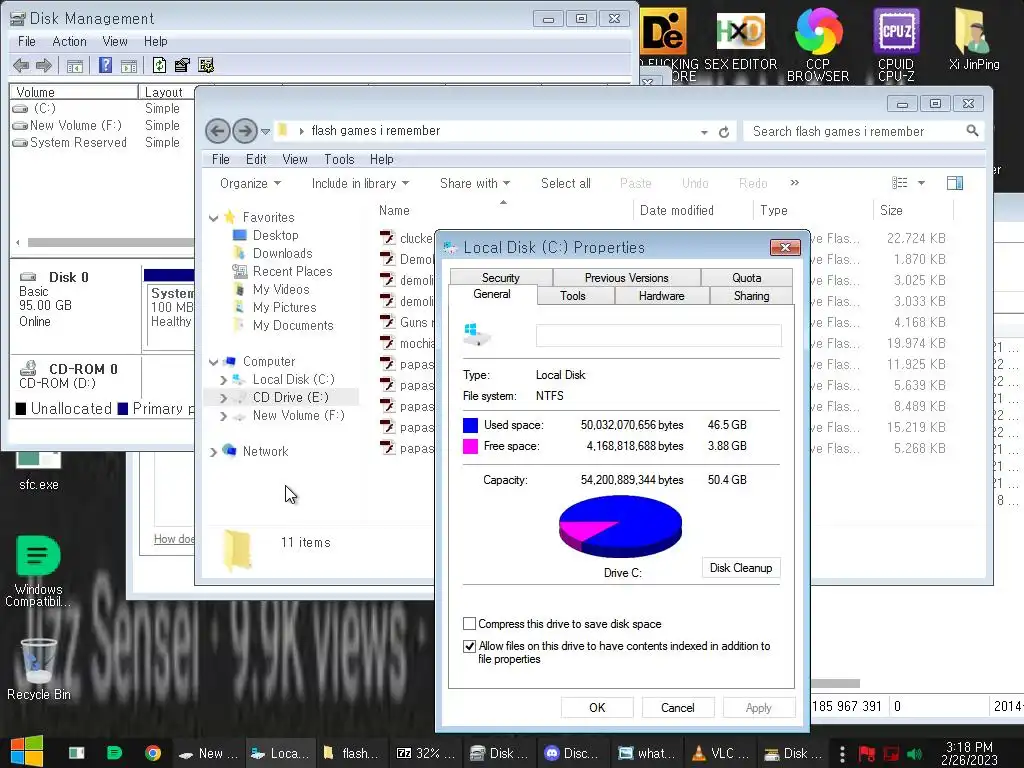This screenshot has width=1024, height=768.
Task: Switch to Previous Versions tab
Action: pos(626,278)
